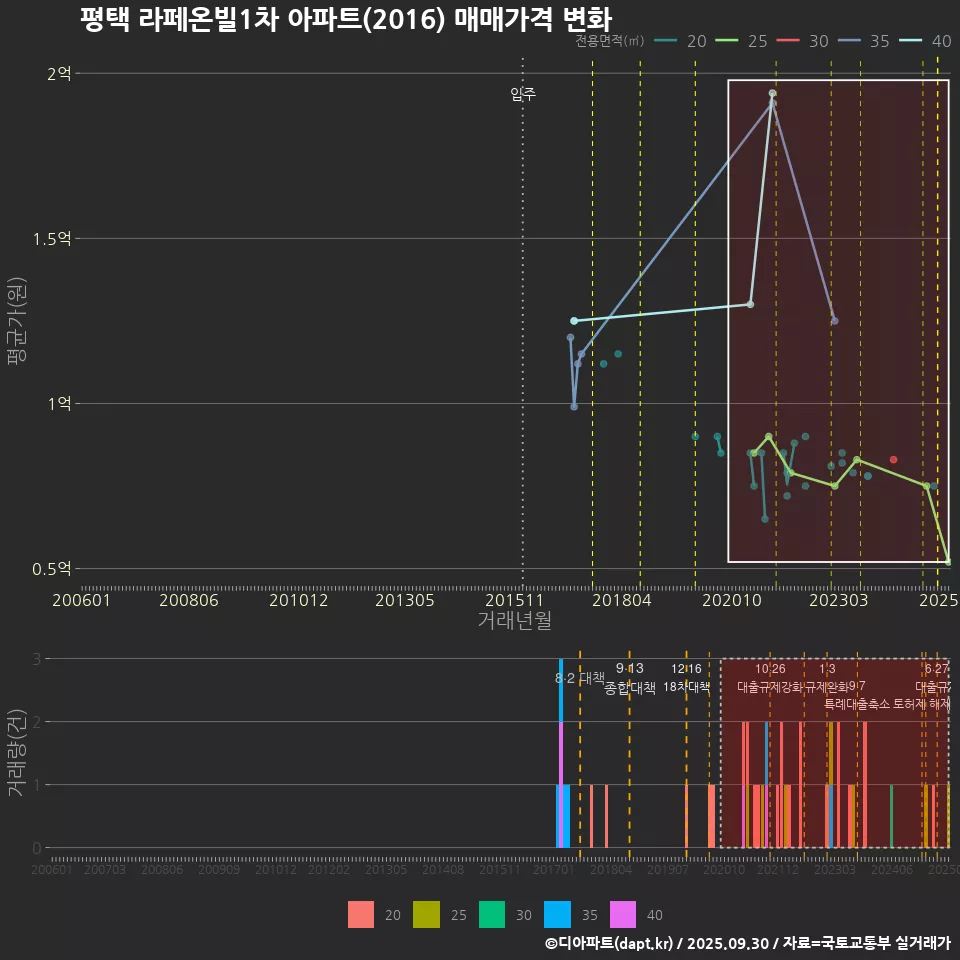The width and height of the screenshot is (960, 960).
Task: Select the 12·16 18차대책 annotation
Action: coord(686,678)
